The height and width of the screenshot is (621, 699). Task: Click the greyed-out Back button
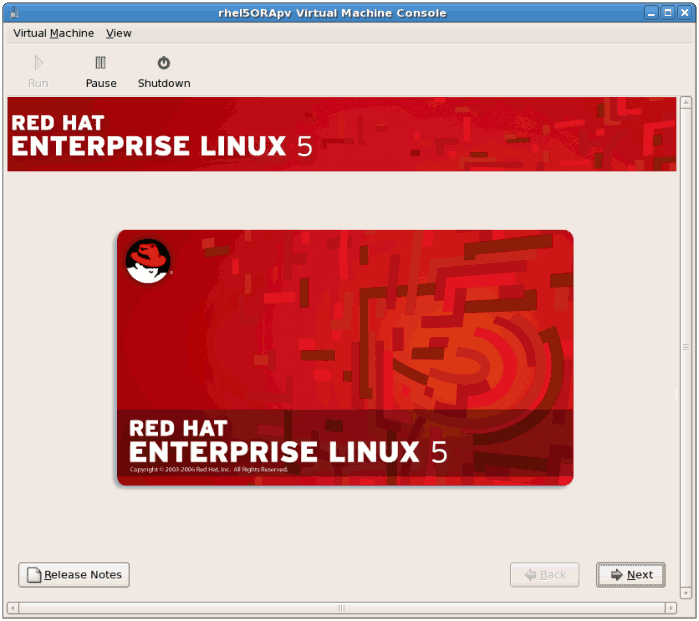544,575
